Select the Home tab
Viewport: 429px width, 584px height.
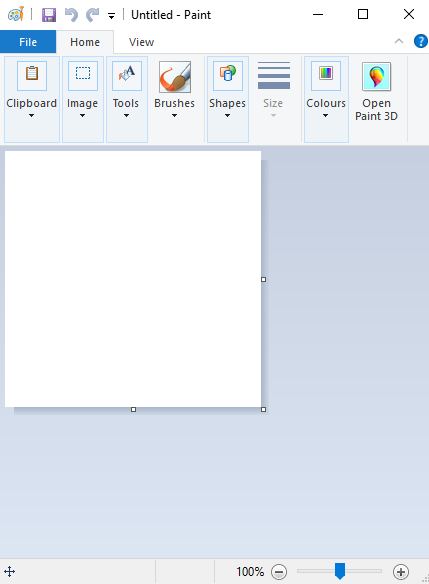pos(85,42)
